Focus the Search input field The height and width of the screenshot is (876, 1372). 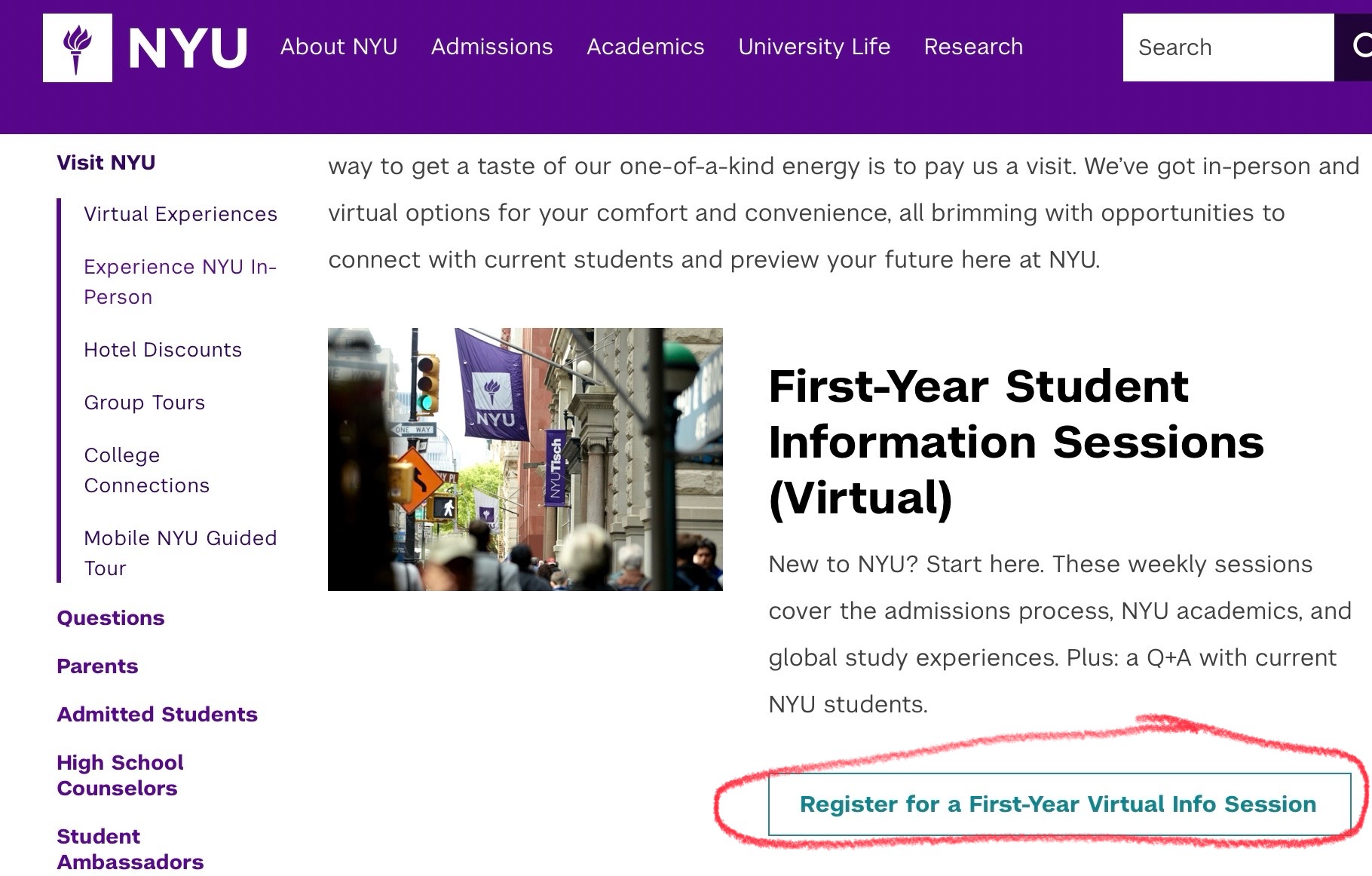1227,47
